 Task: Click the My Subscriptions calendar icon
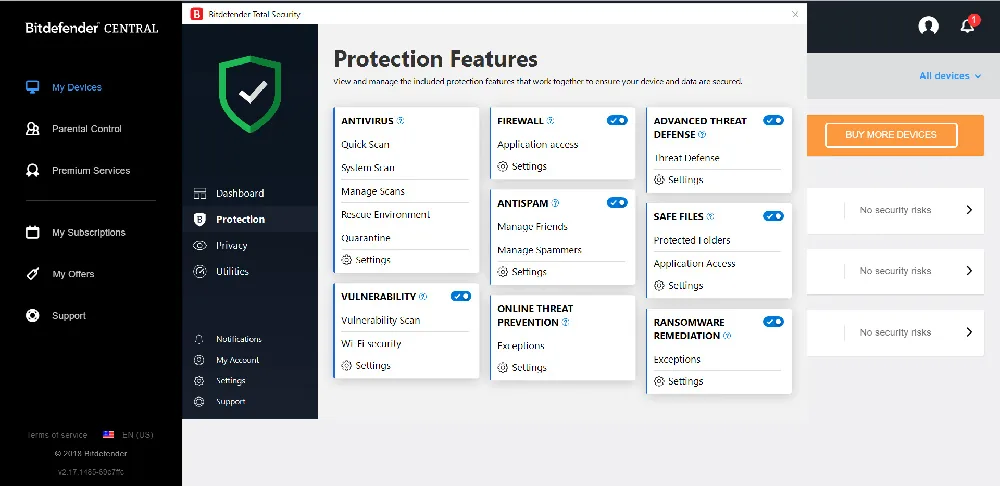pyautogui.click(x=33, y=232)
